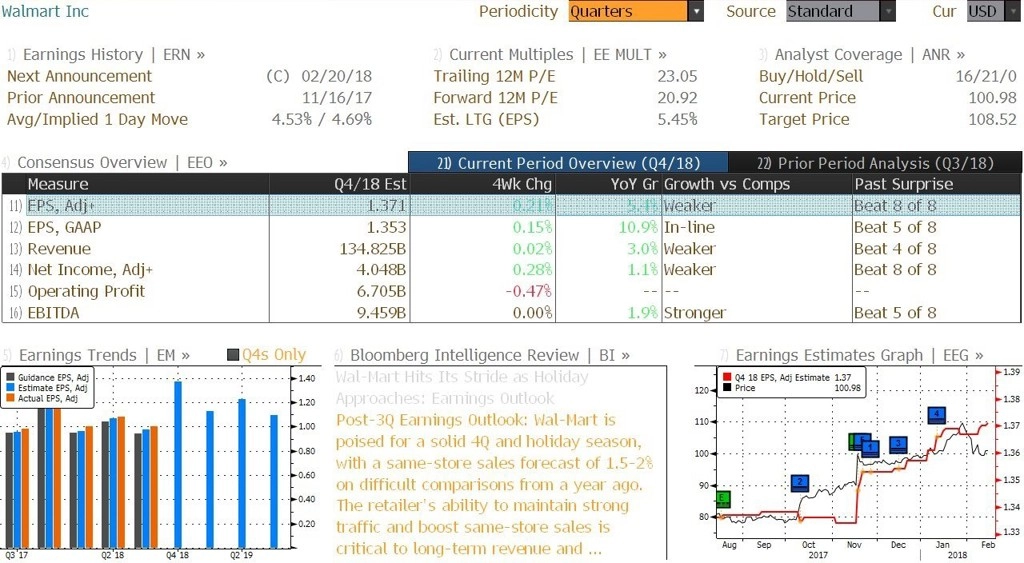Click Beat 5 of 8 in EBITDA row
This screenshot has width=1024, height=563.
click(895, 313)
